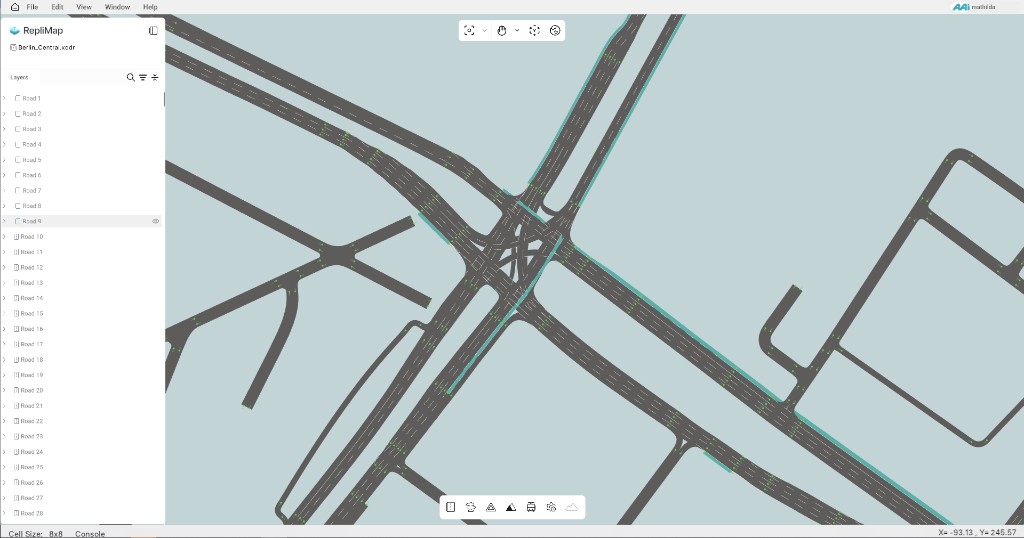Select the Road 8 layer row
This screenshot has width=1024, height=538.
click(82, 206)
